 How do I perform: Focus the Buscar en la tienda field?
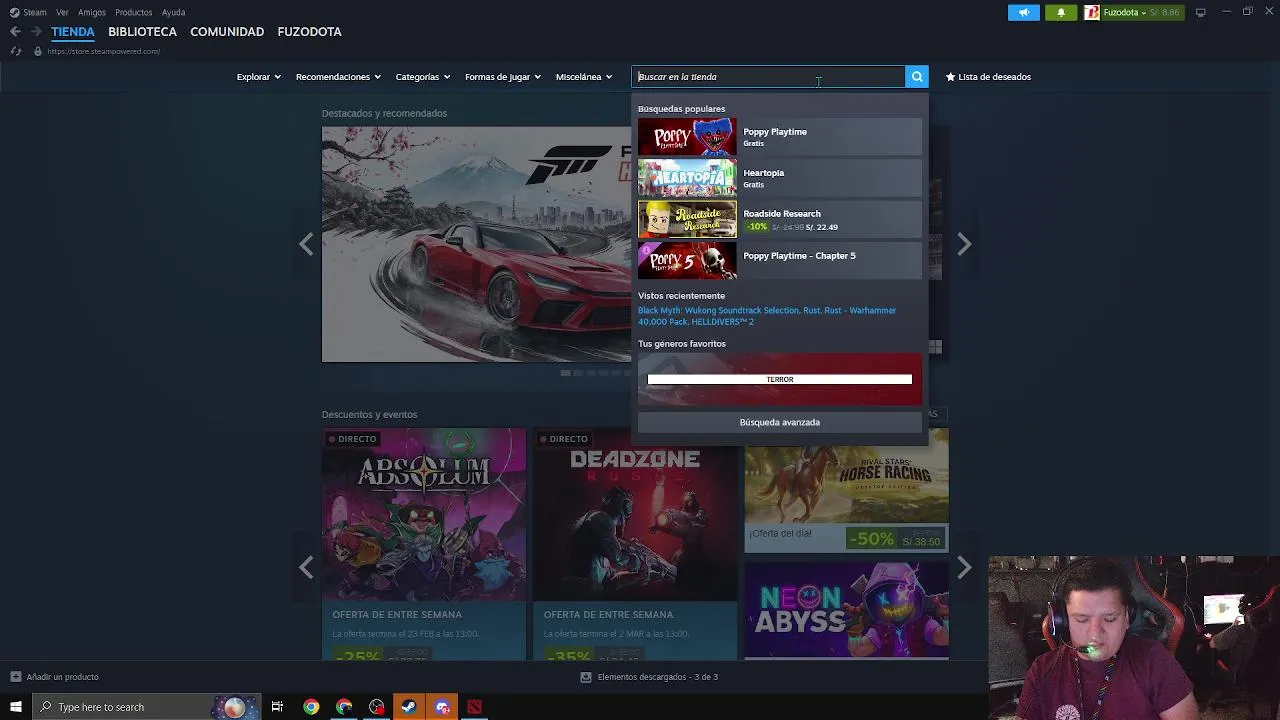pyautogui.click(x=768, y=77)
